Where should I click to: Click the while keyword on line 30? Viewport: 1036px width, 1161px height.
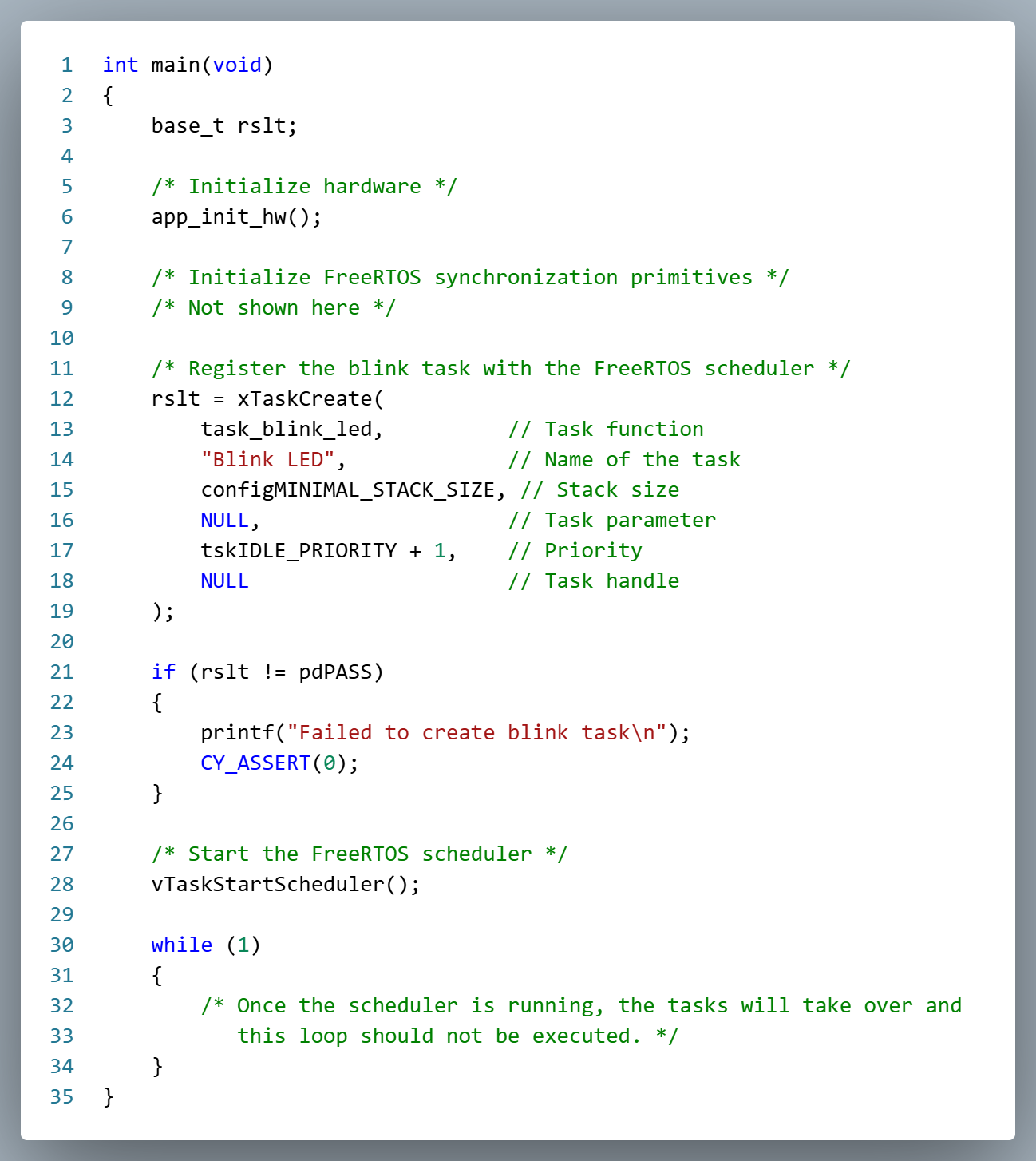182,945
